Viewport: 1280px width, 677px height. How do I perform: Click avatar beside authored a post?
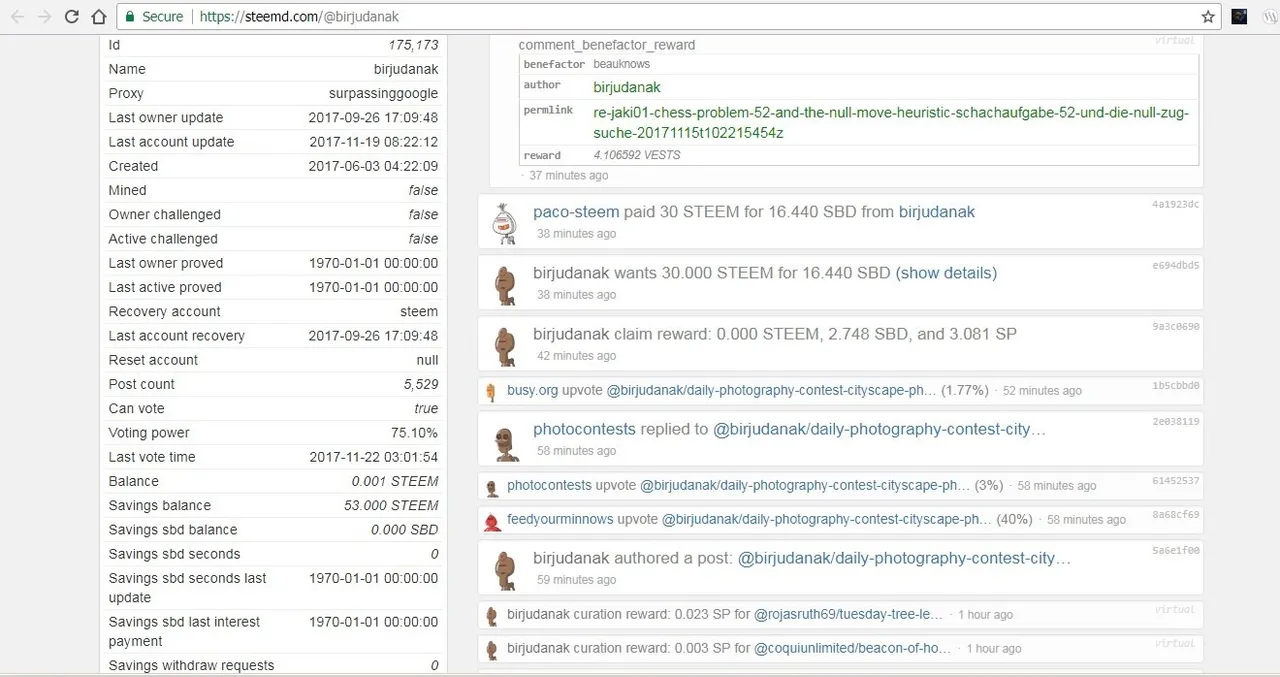click(x=506, y=569)
